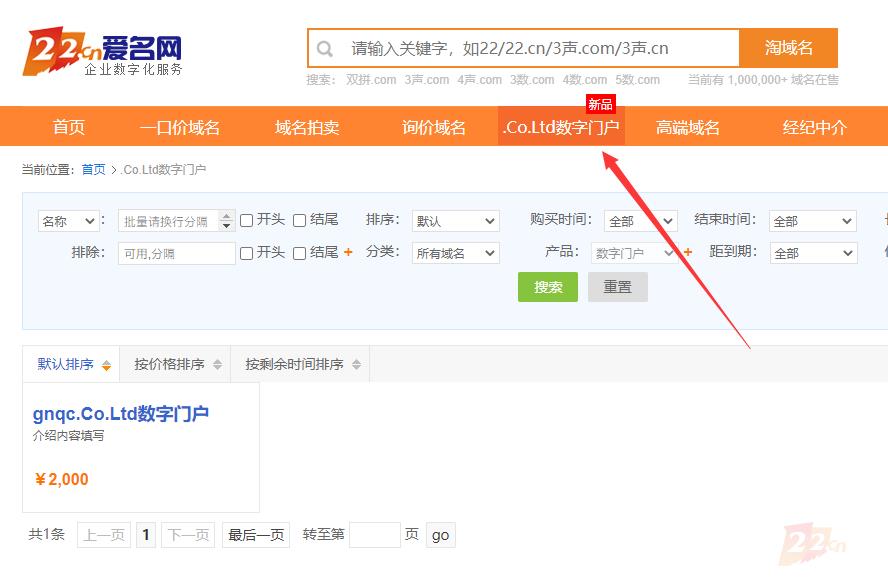Click the orange plus next to 产品 dropdown
This screenshot has width=888, height=582.
tap(688, 252)
